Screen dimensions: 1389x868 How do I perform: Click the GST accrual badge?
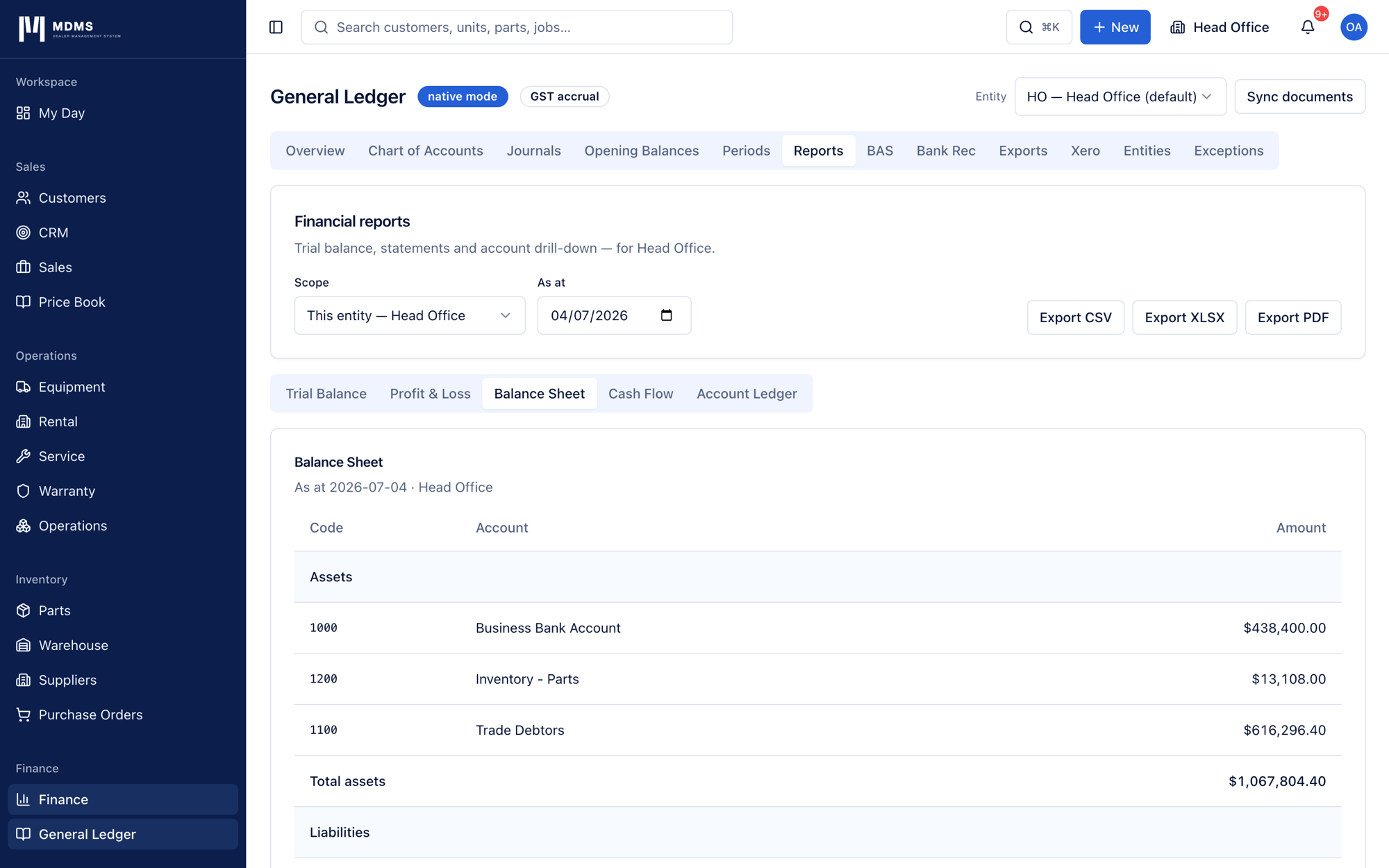coord(565,97)
